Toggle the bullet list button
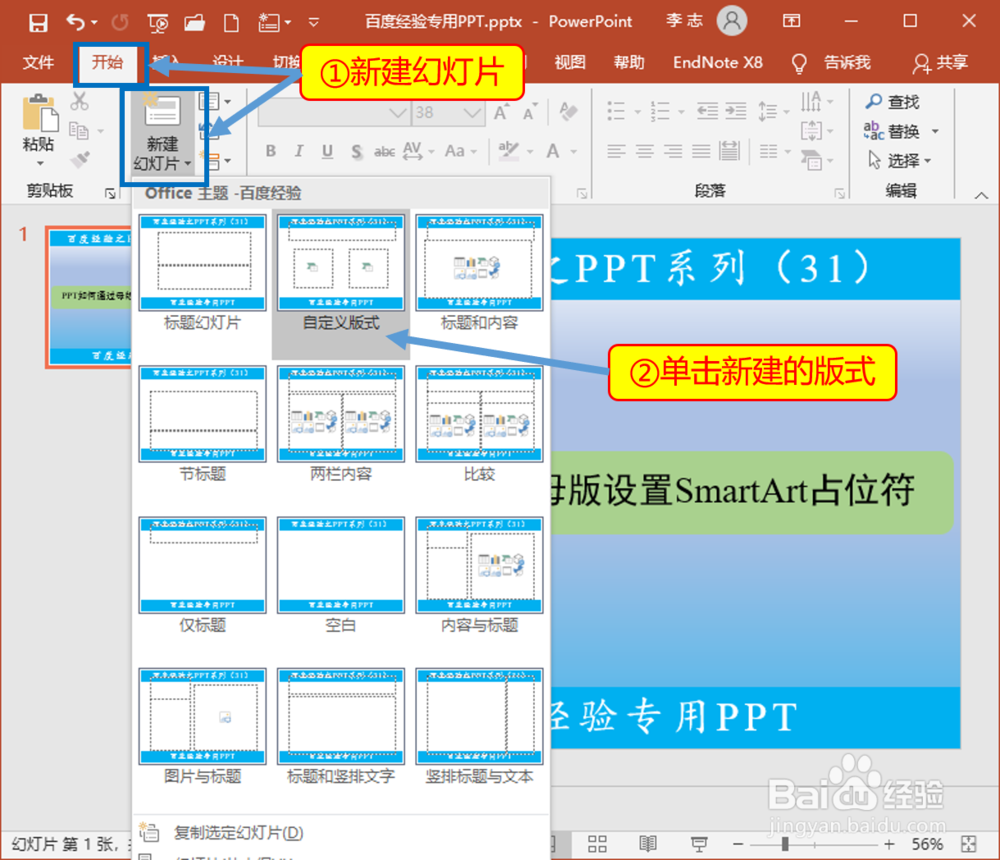1000x860 pixels. (616, 112)
